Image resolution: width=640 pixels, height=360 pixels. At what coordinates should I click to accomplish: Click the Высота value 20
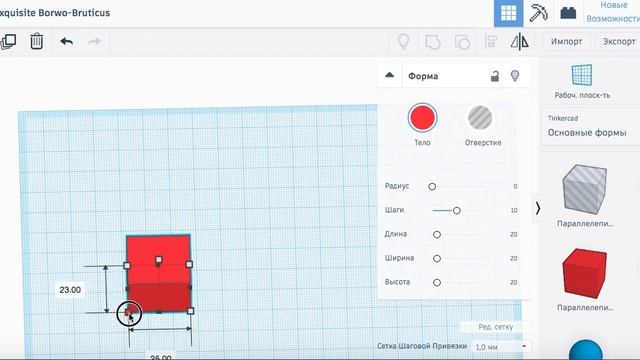pos(514,282)
